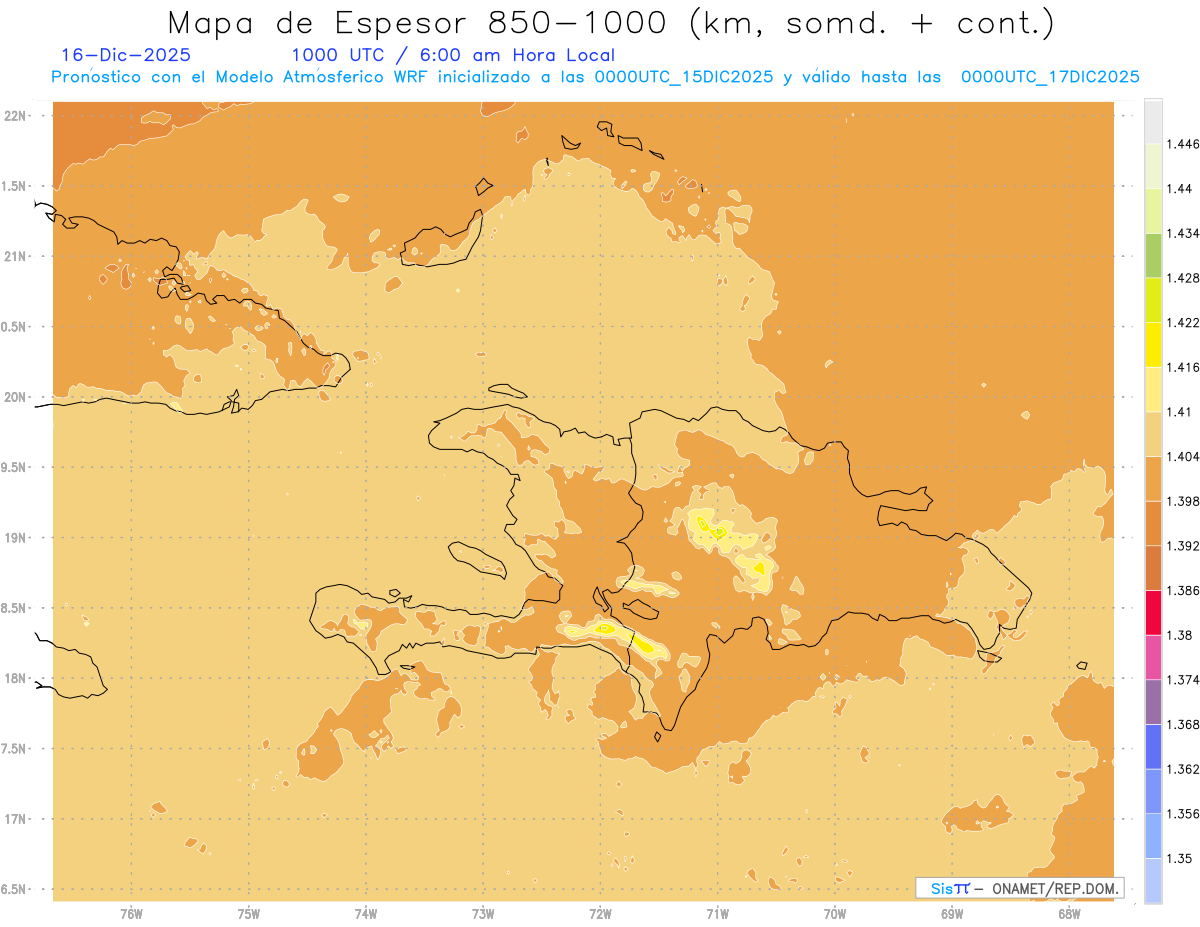Click the legend value 1.422
The width and height of the screenshot is (1200, 927).
tap(1183, 322)
